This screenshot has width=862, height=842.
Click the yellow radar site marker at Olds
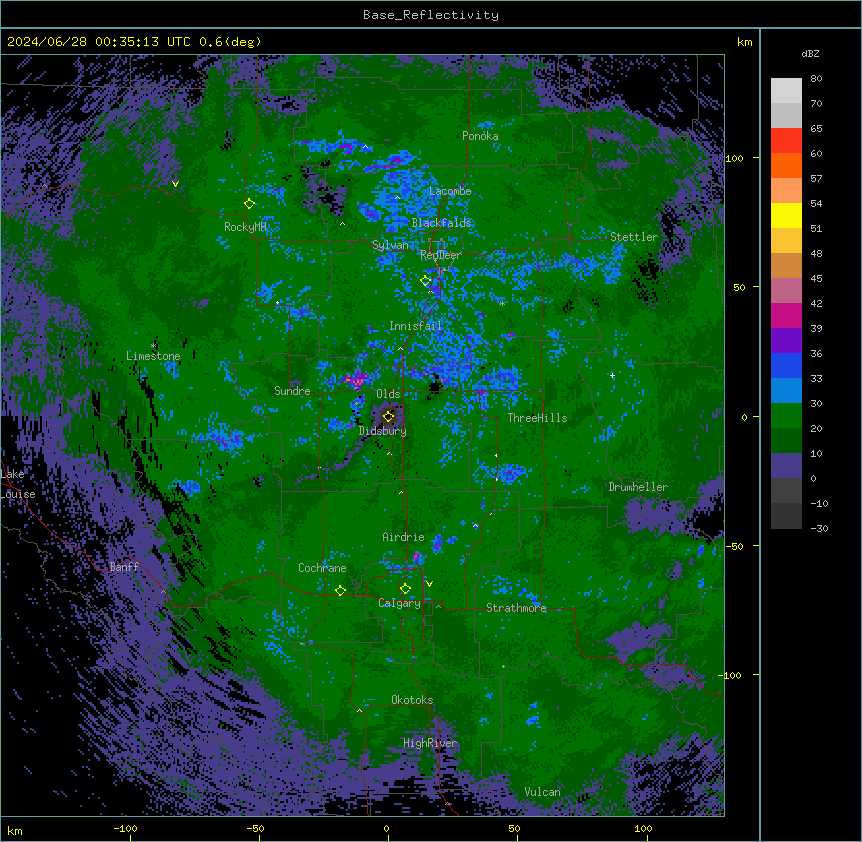pos(388,416)
